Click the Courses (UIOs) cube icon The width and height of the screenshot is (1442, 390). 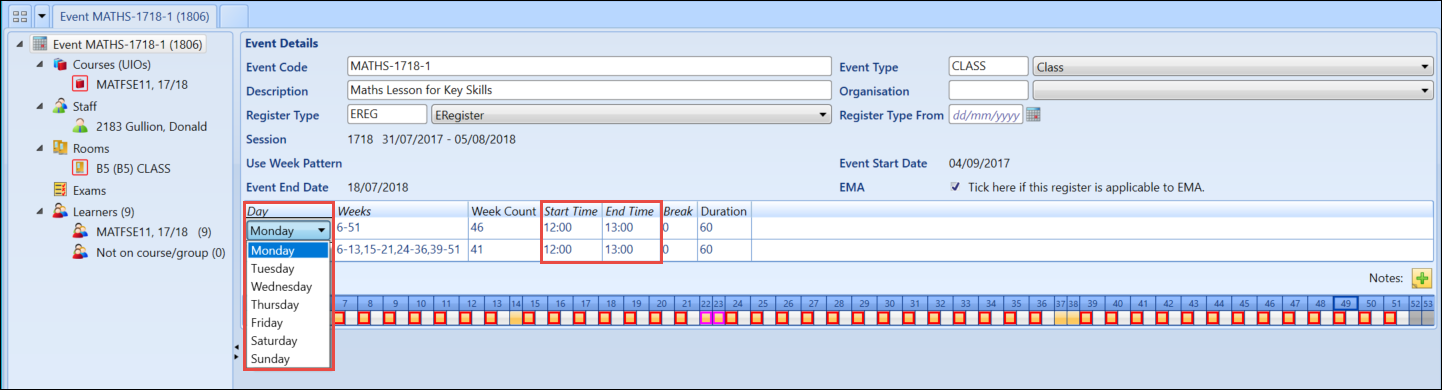[x=59, y=64]
